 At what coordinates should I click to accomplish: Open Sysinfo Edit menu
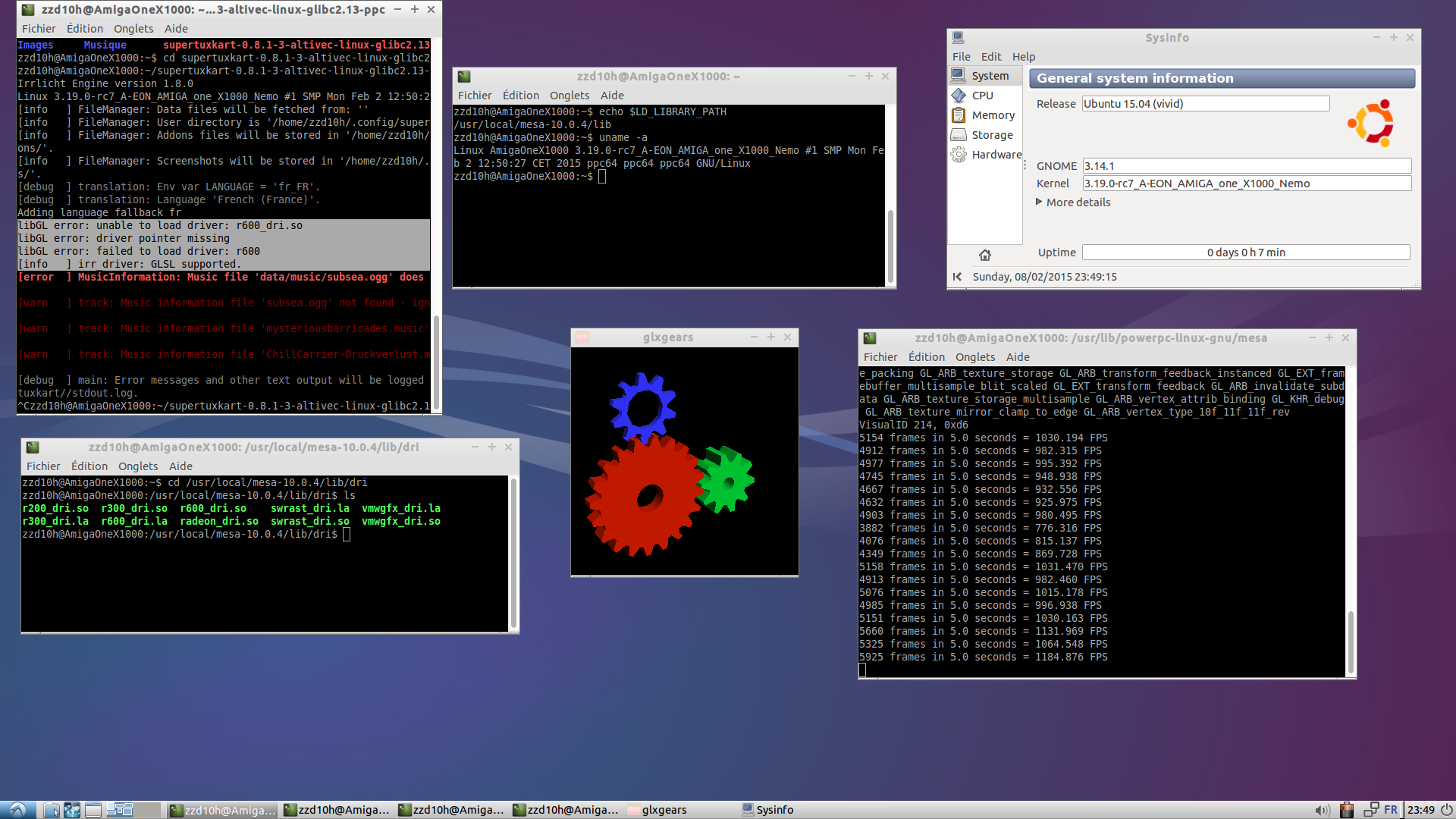tap(990, 57)
